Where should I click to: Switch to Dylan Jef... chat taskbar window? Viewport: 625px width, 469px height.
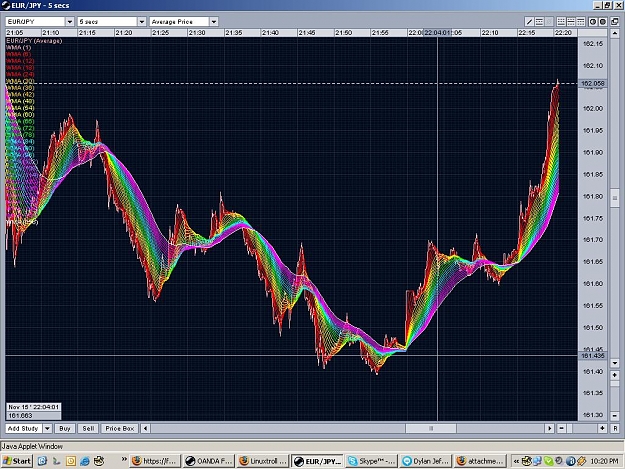pos(426,461)
